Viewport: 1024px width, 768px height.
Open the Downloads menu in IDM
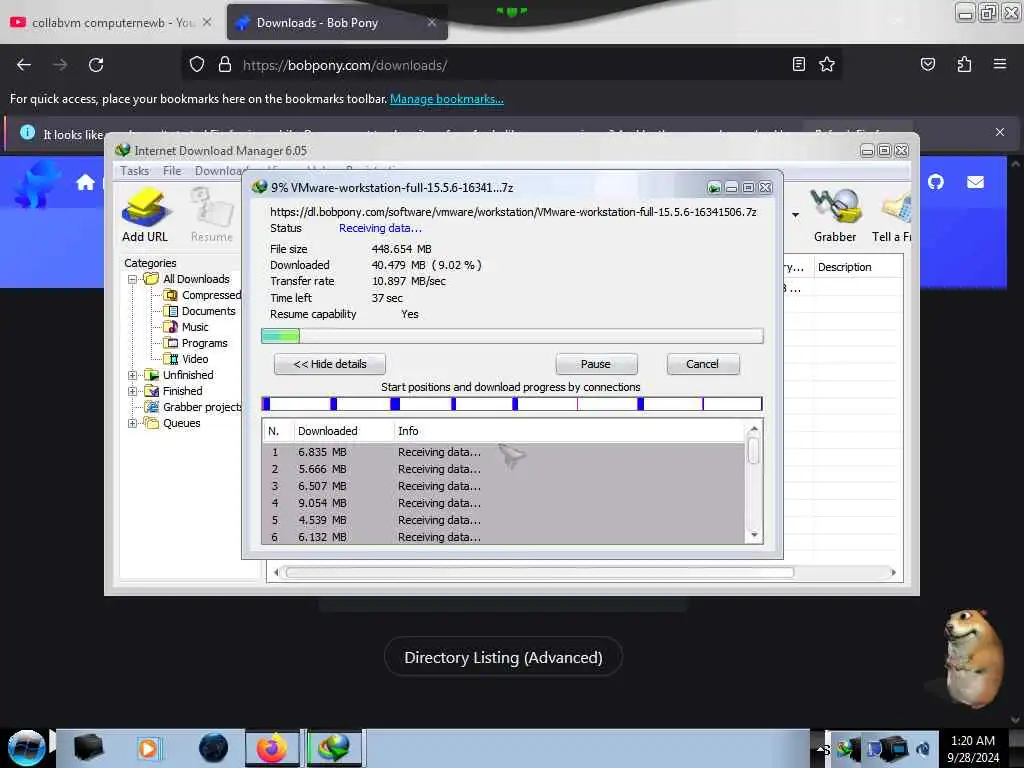[218, 171]
